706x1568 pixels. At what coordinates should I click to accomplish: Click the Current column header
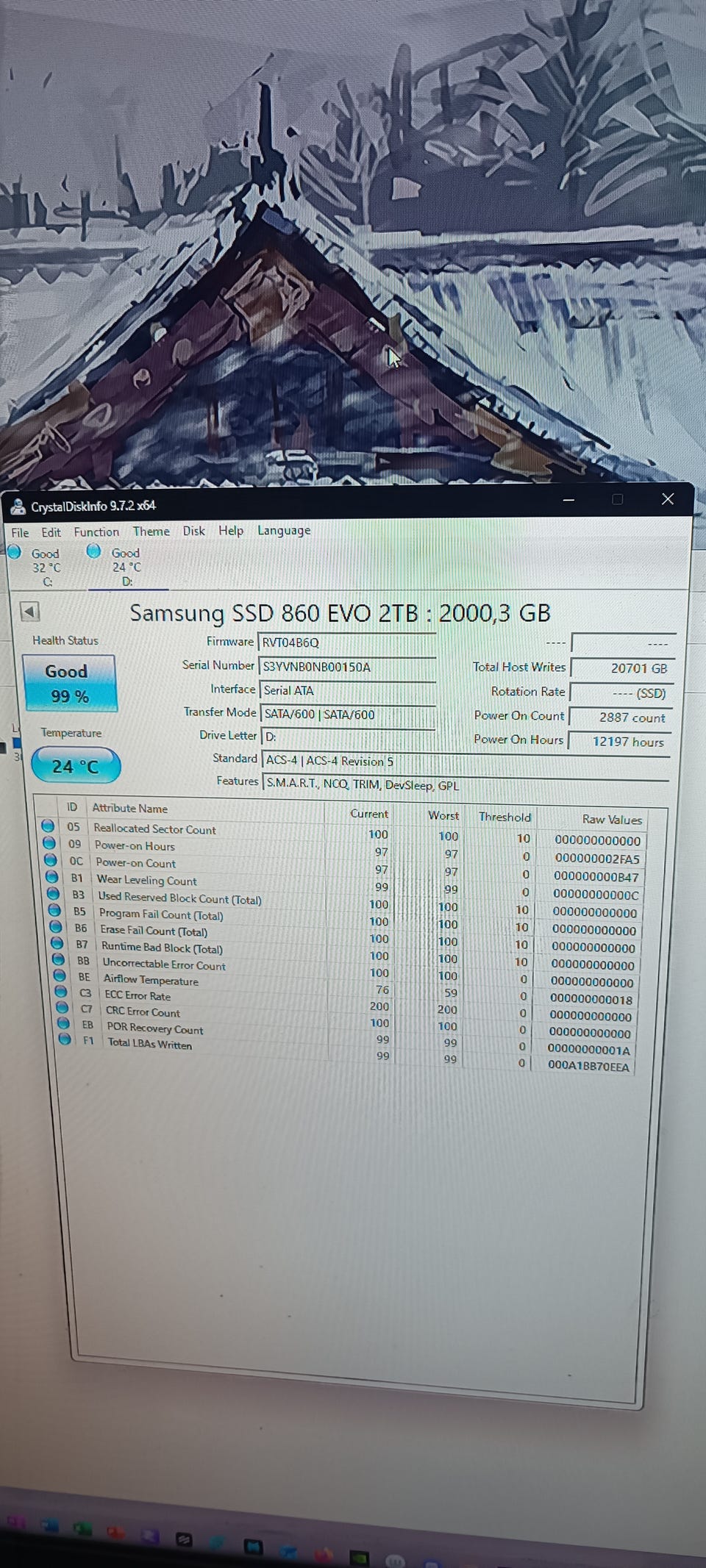[x=368, y=814]
